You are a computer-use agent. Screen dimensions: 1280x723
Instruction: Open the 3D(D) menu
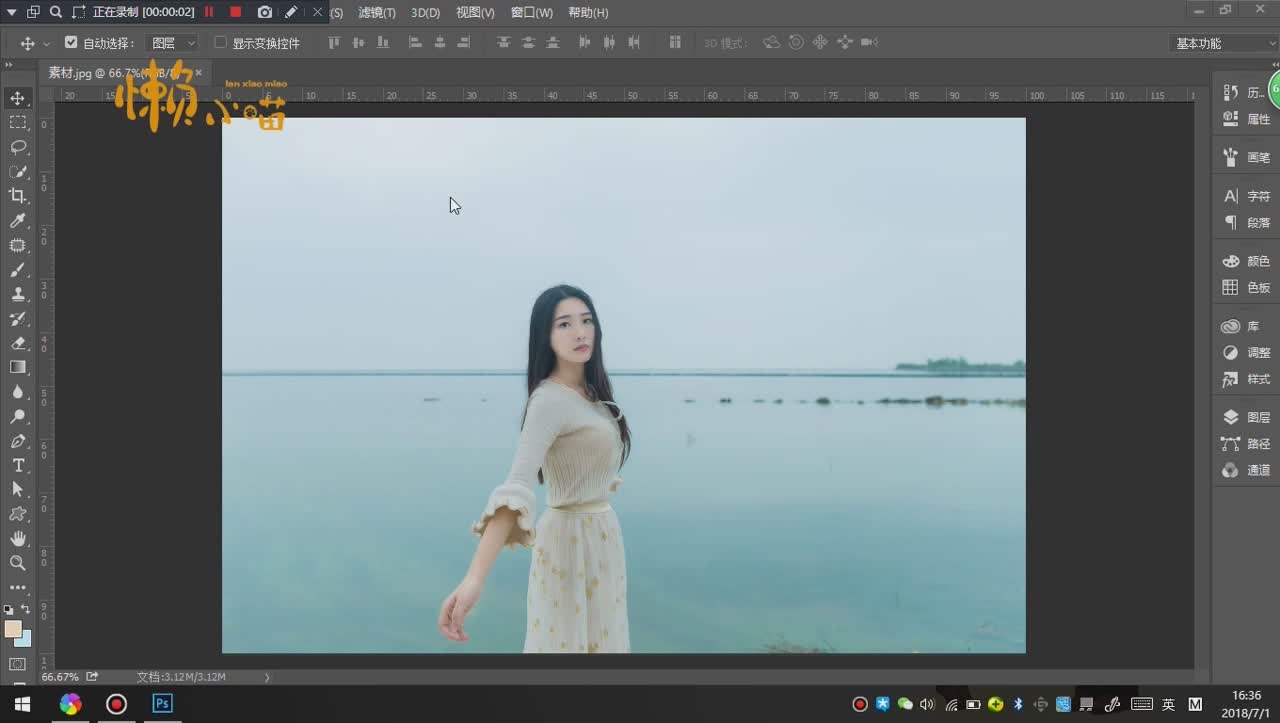pyautogui.click(x=425, y=13)
